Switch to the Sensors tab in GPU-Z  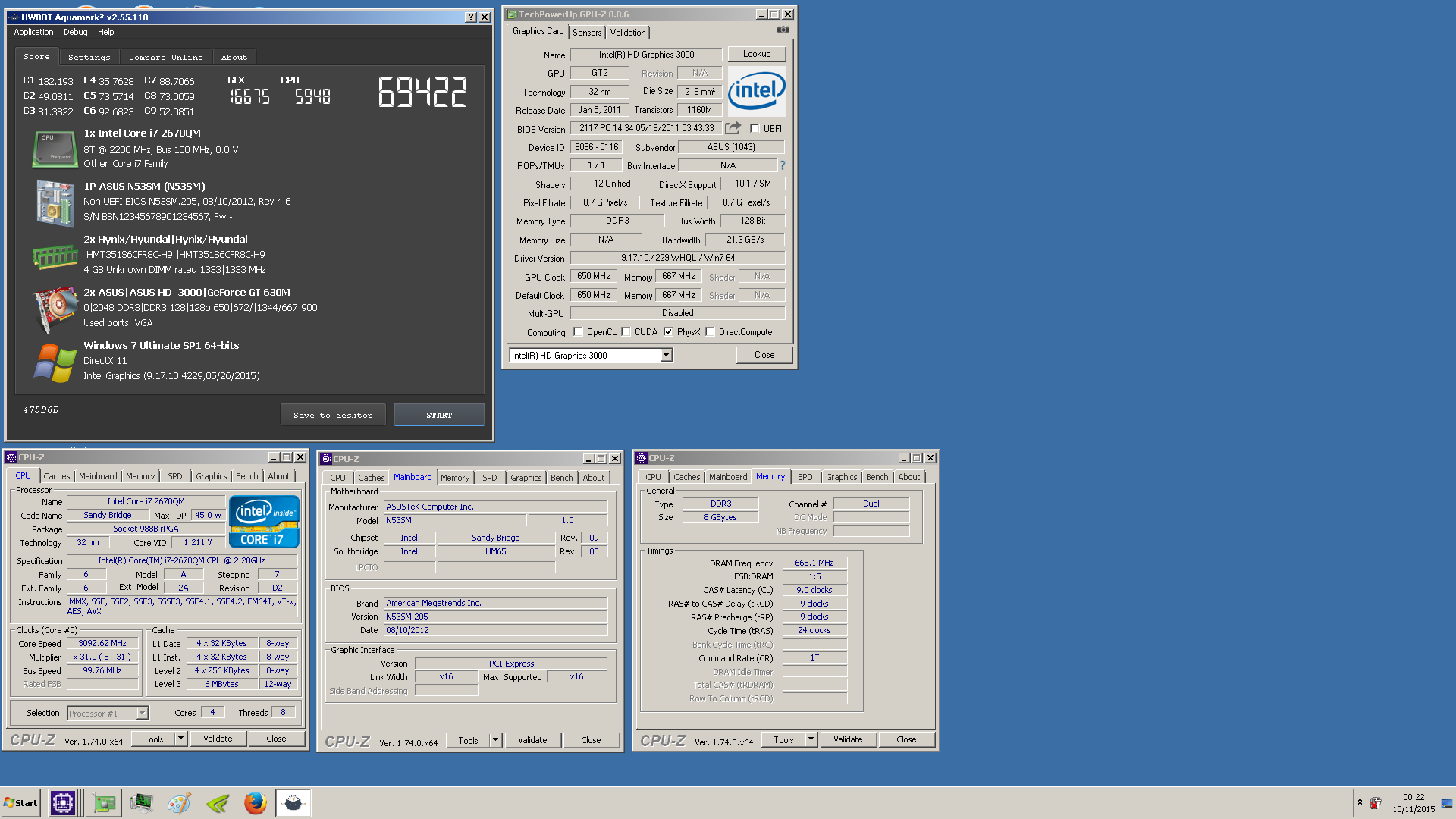click(586, 32)
